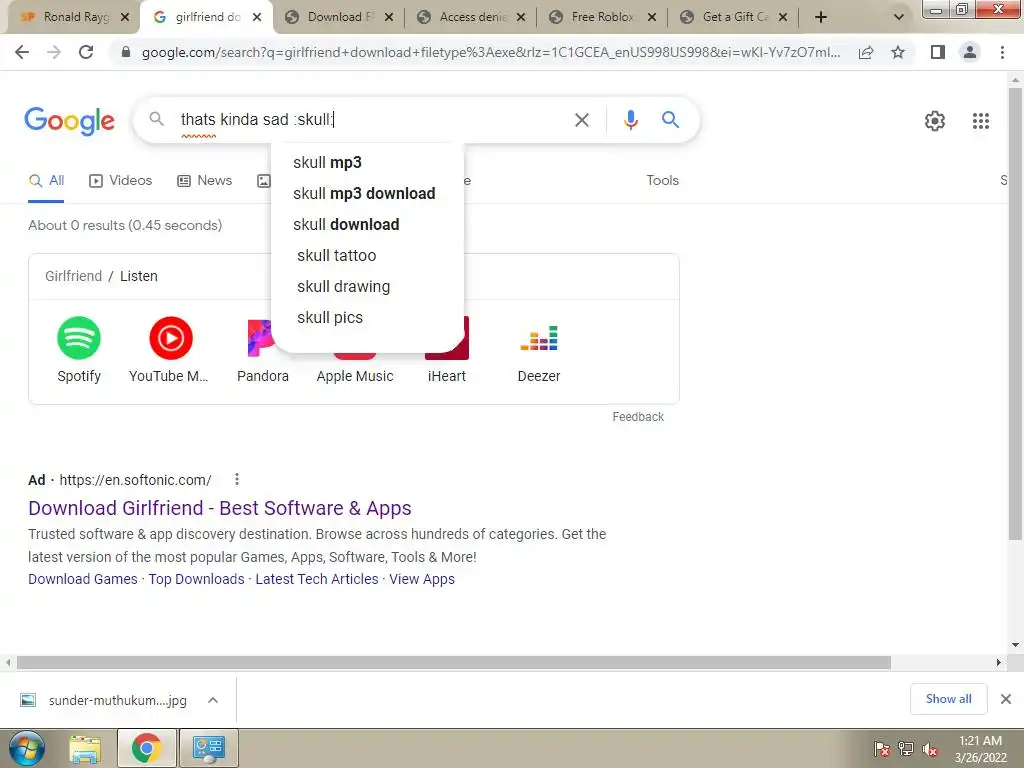1024x768 pixels.
Task: Open the View Apps sitelink
Action: pyautogui.click(x=422, y=579)
